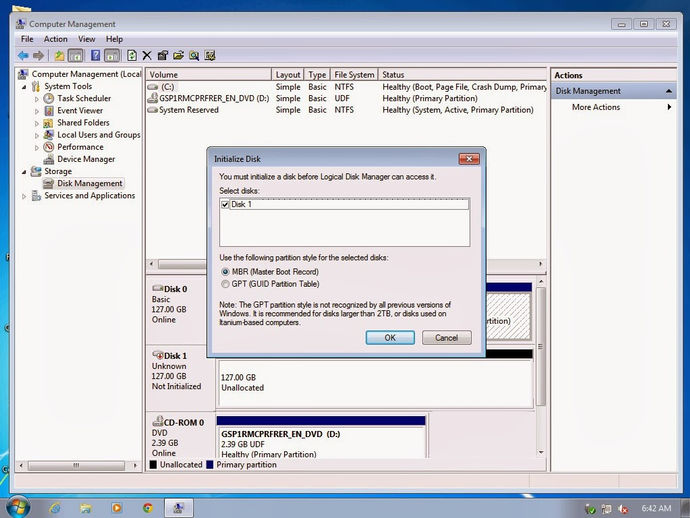Viewport: 690px width, 518px height.
Task: Select Performance in the tree
Action: [x=80, y=147]
